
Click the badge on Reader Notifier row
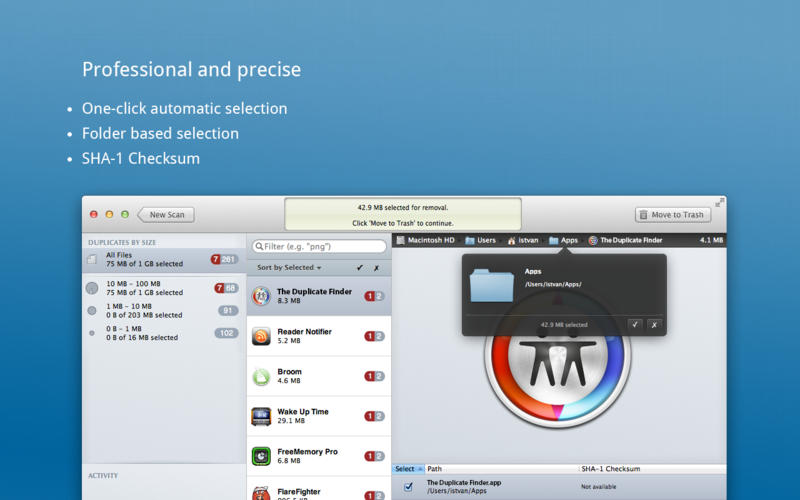tap(374, 336)
